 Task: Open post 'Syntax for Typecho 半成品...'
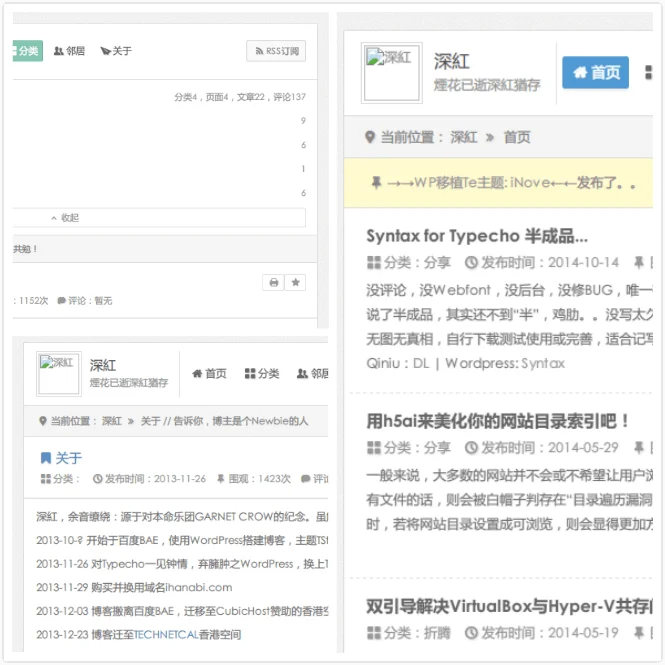coord(477,236)
